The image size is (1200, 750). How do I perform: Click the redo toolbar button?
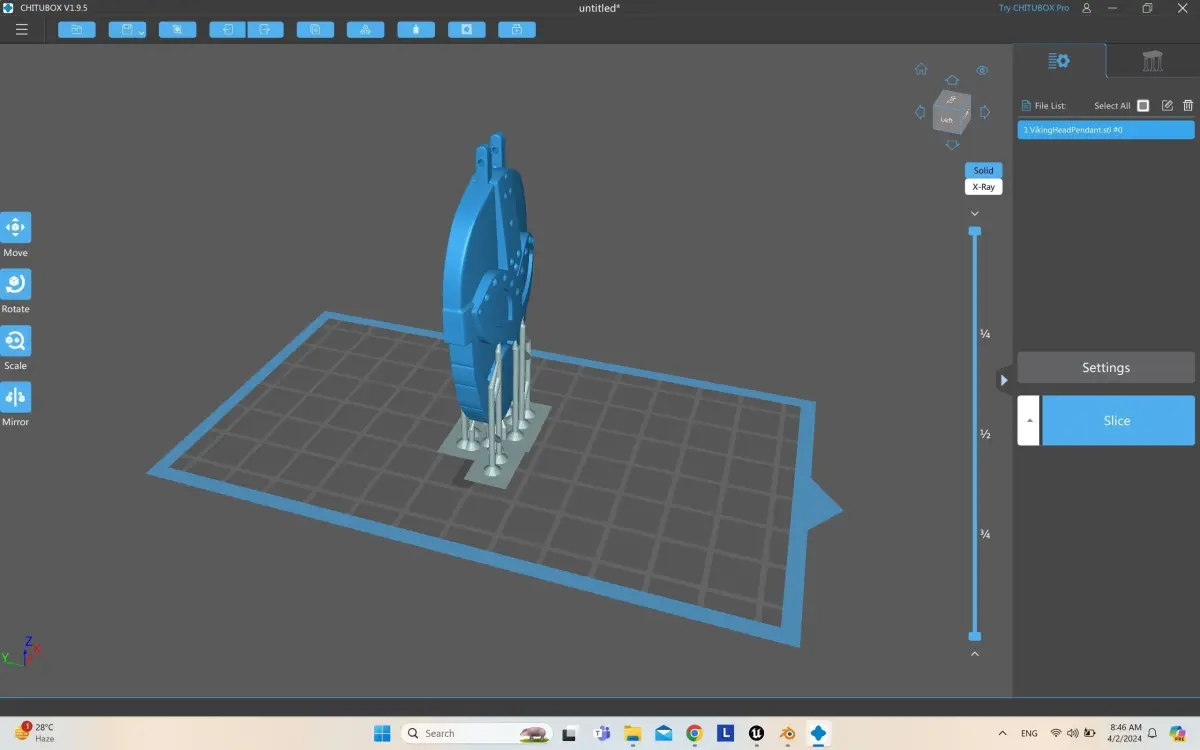pyautogui.click(x=265, y=30)
